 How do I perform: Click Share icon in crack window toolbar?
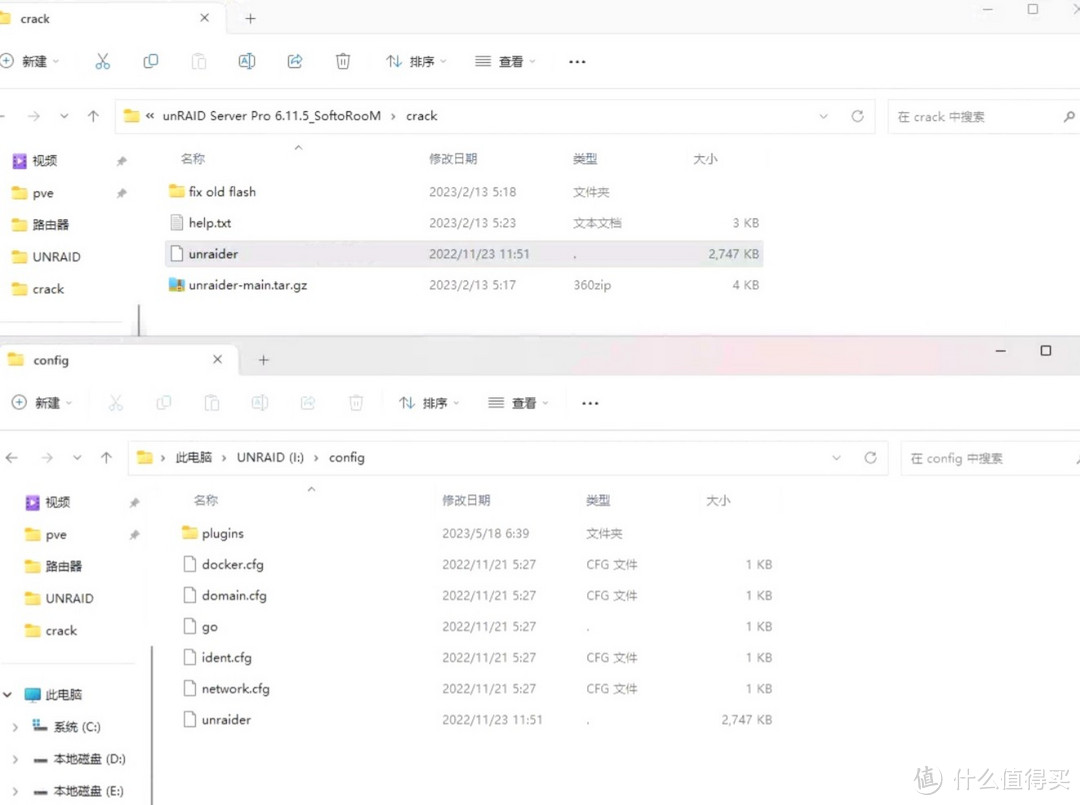click(295, 61)
